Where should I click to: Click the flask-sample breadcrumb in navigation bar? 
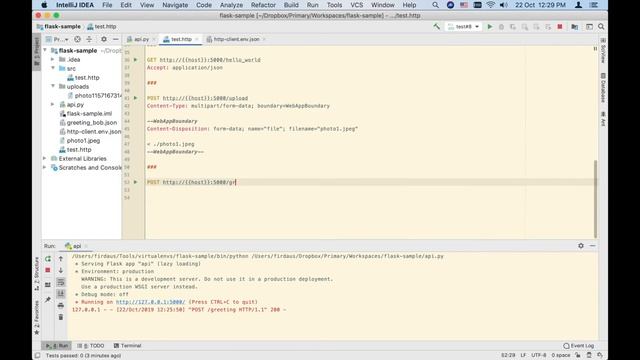(x=59, y=27)
